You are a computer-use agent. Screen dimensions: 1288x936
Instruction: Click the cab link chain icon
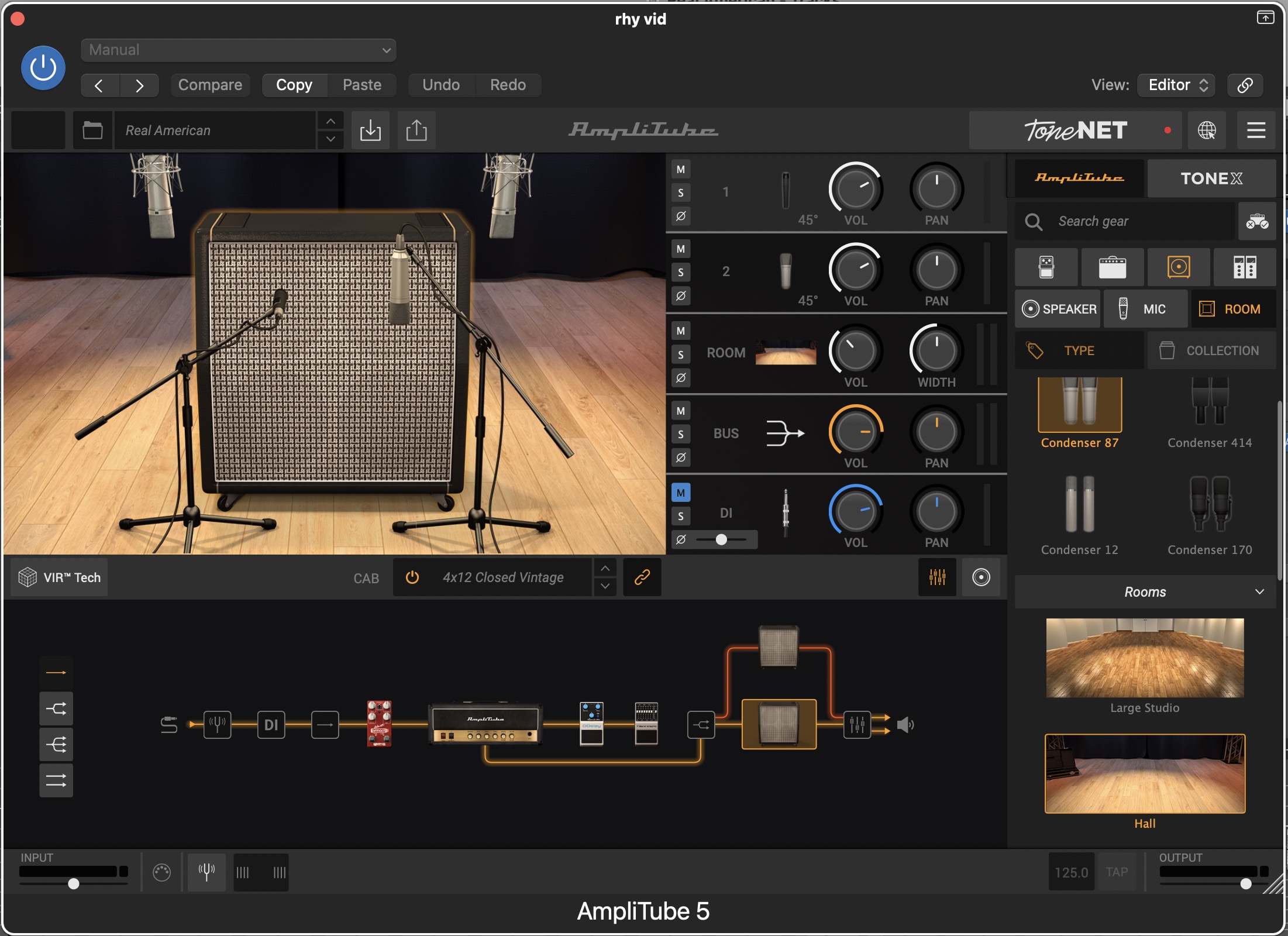[x=642, y=577]
